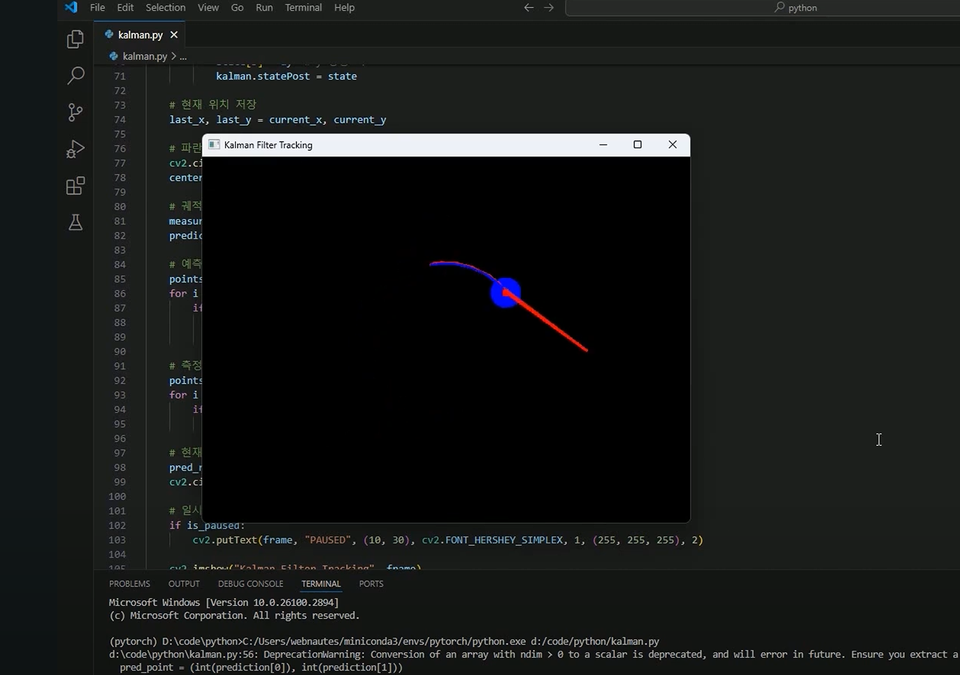Click line number 71 in the gutter

click(119, 76)
